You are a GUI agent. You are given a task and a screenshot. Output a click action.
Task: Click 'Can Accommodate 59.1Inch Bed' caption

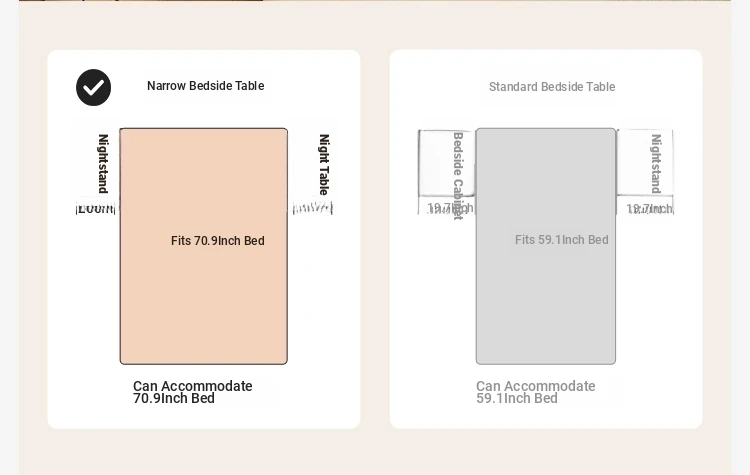click(535, 392)
